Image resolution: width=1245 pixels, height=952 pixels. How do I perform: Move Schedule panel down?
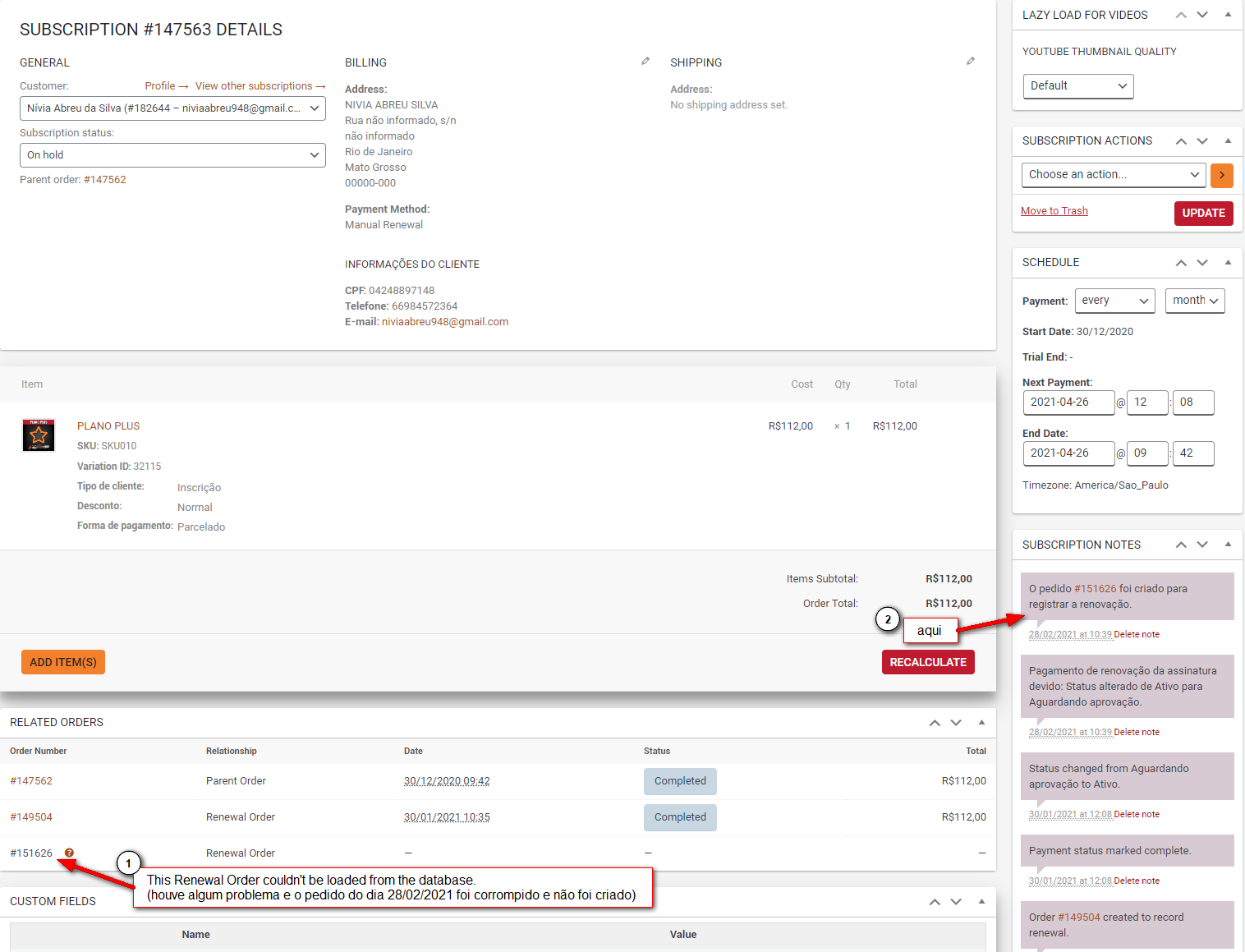pos(1202,263)
